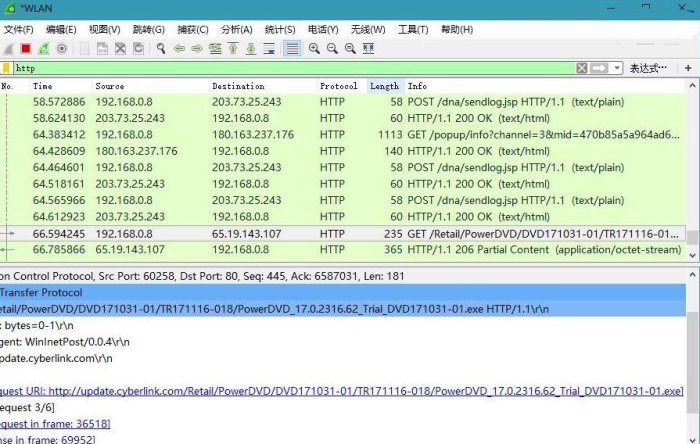Open the display filter history dropdown
Viewport: 700px width, 444px height.
pyautogui.click(x=617, y=68)
